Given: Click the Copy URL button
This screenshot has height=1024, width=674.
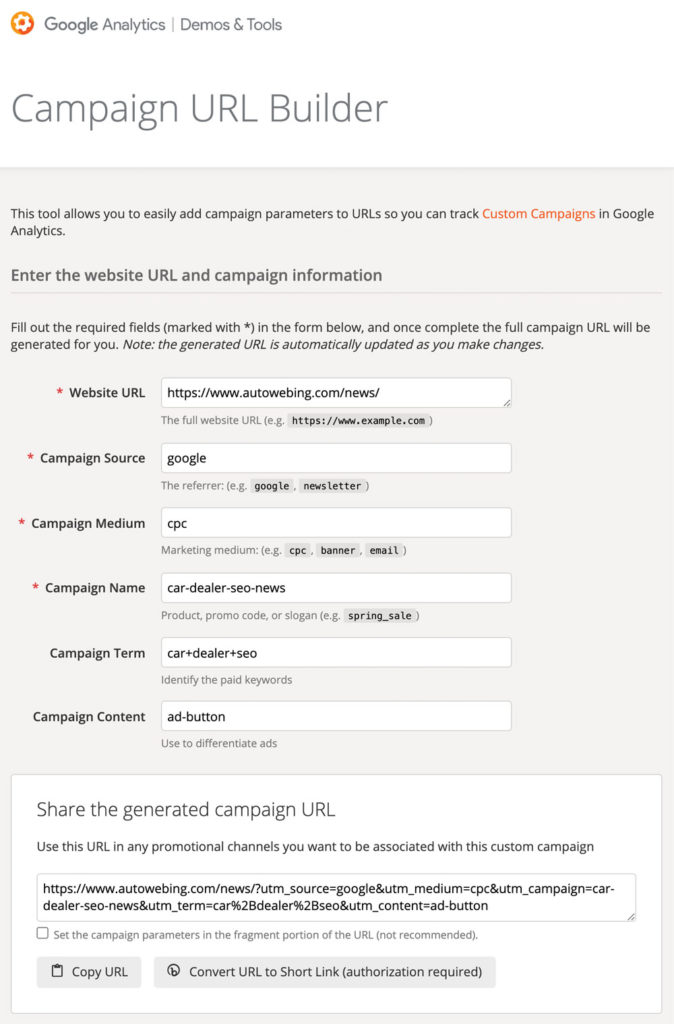Looking at the screenshot, I should (x=89, y=972).
